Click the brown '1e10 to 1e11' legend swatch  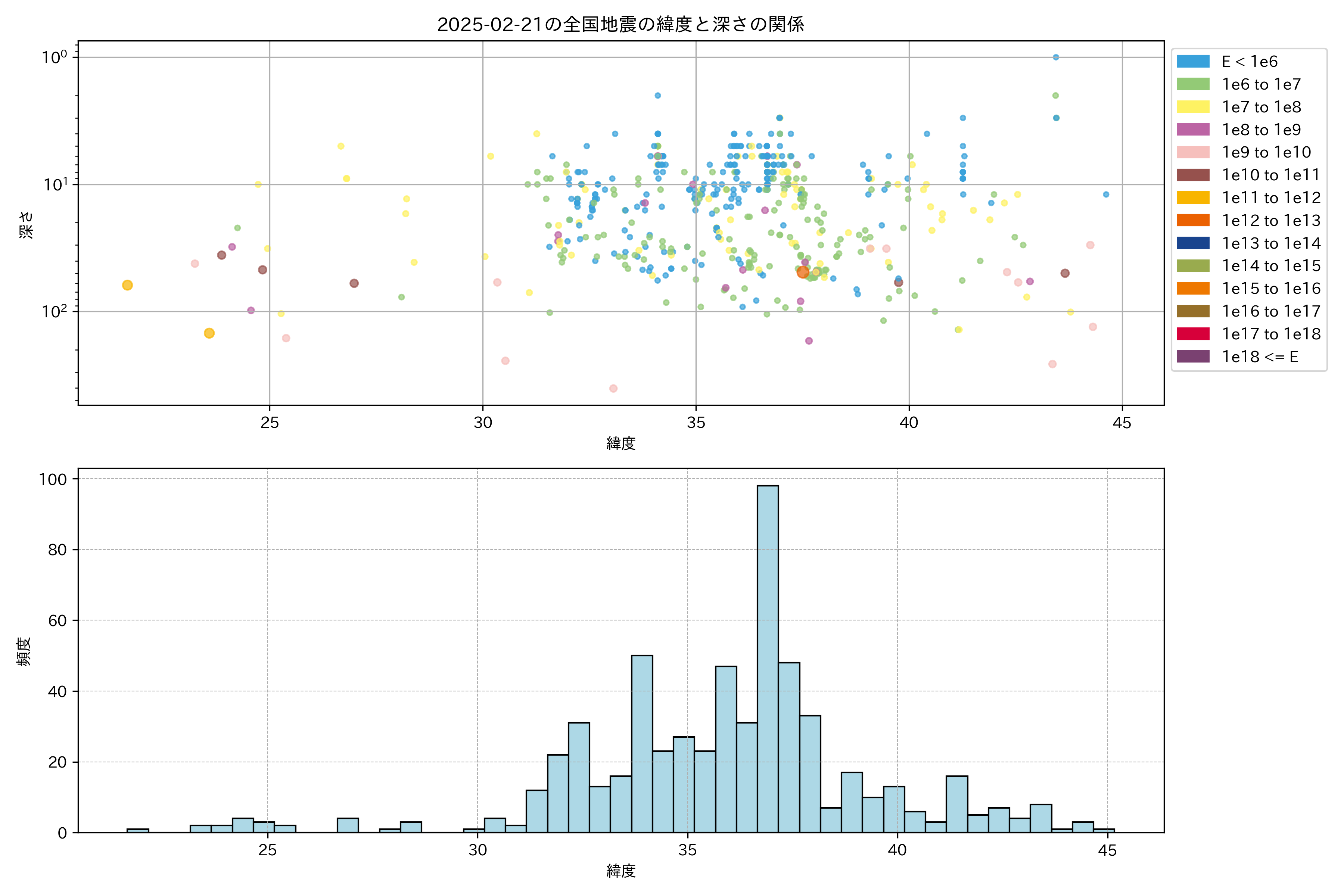[x=1193, y=175]
